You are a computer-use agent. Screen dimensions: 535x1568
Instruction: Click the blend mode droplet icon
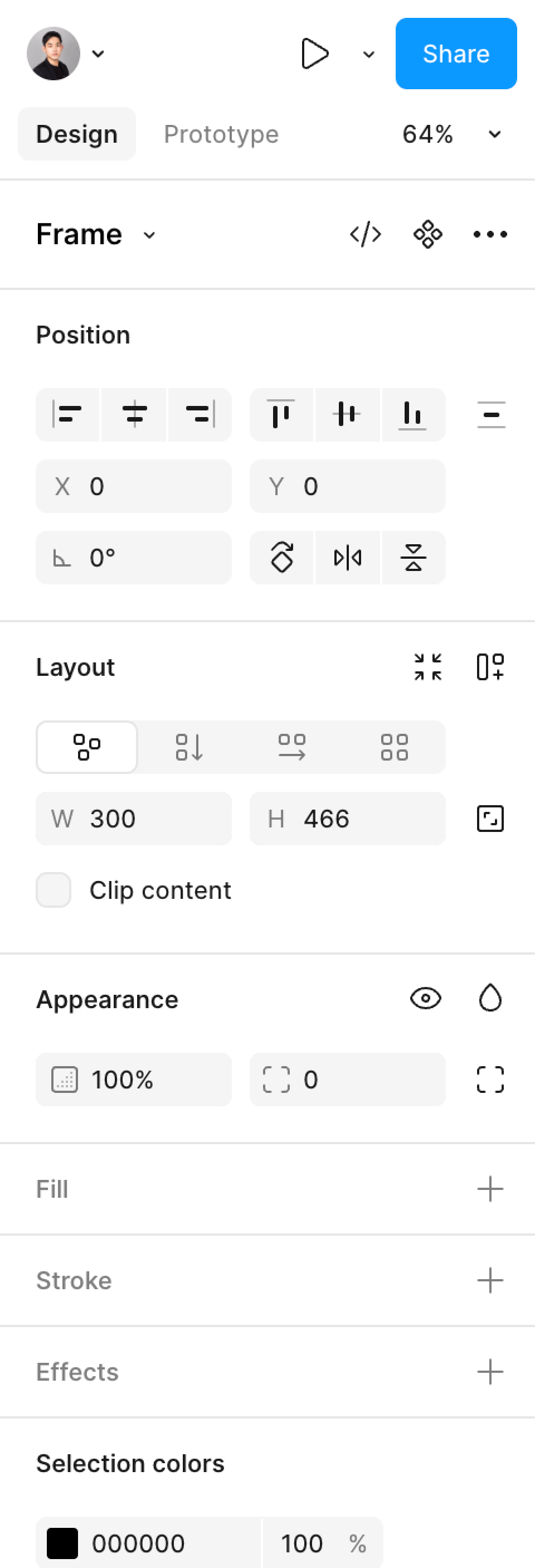tap(490, 998)
